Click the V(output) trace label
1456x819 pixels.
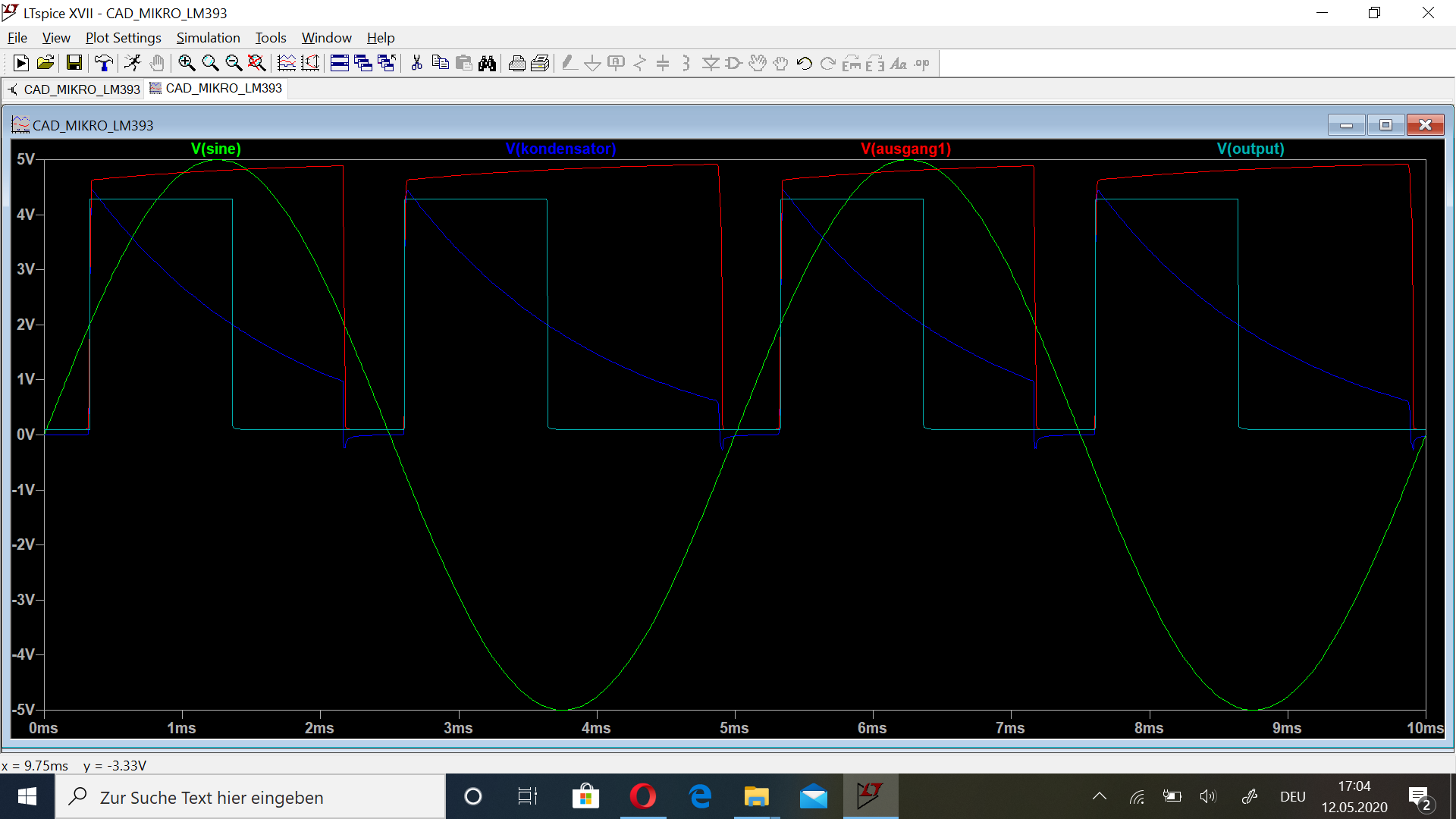point(1250,149)
